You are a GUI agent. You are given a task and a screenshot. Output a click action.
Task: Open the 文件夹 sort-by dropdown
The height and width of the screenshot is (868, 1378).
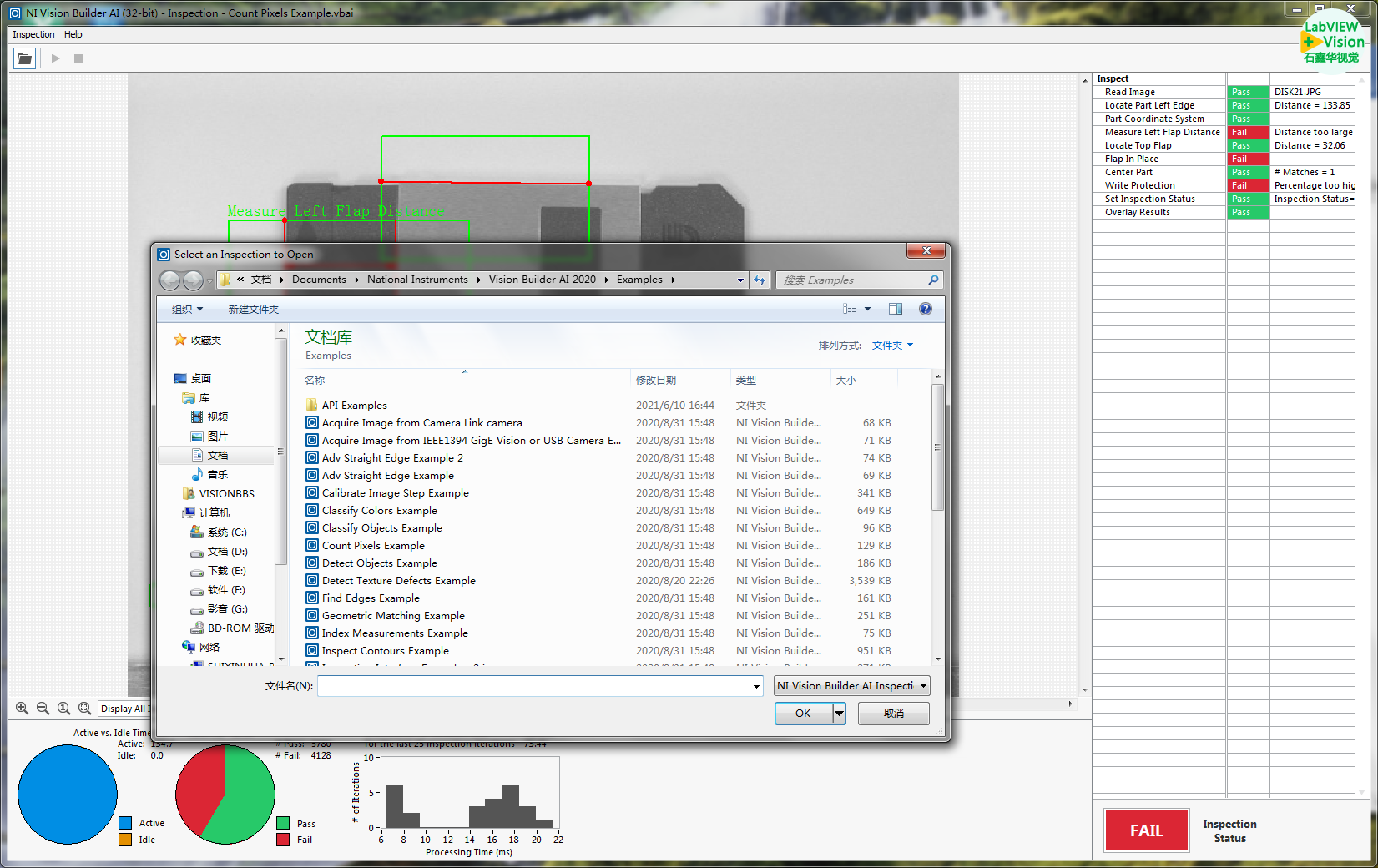(x=892, y=346)
